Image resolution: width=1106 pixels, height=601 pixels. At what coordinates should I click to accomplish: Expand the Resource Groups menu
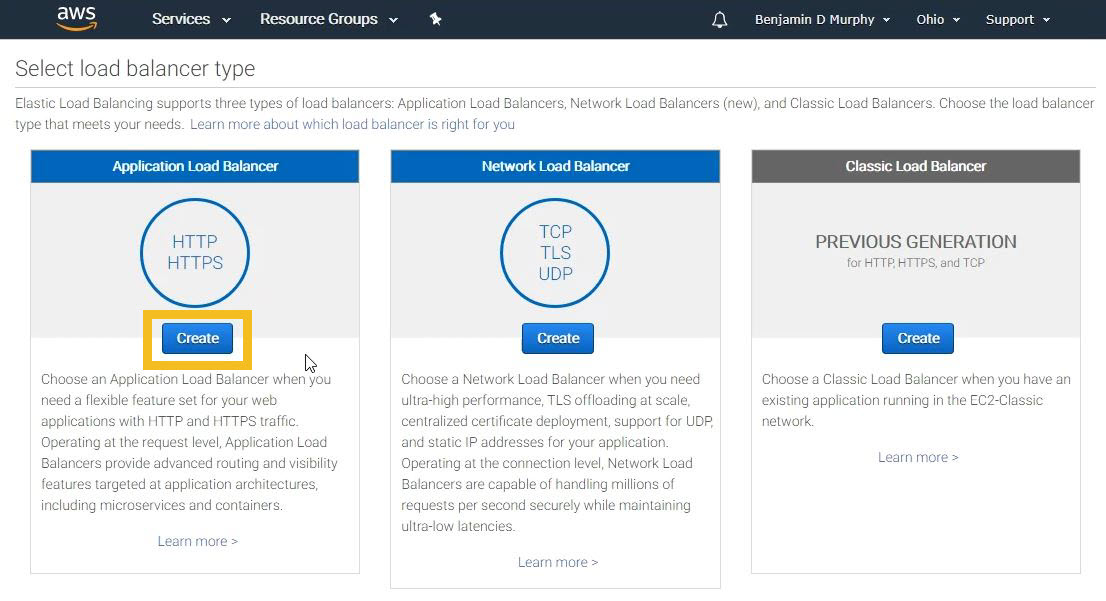point(329,19)
